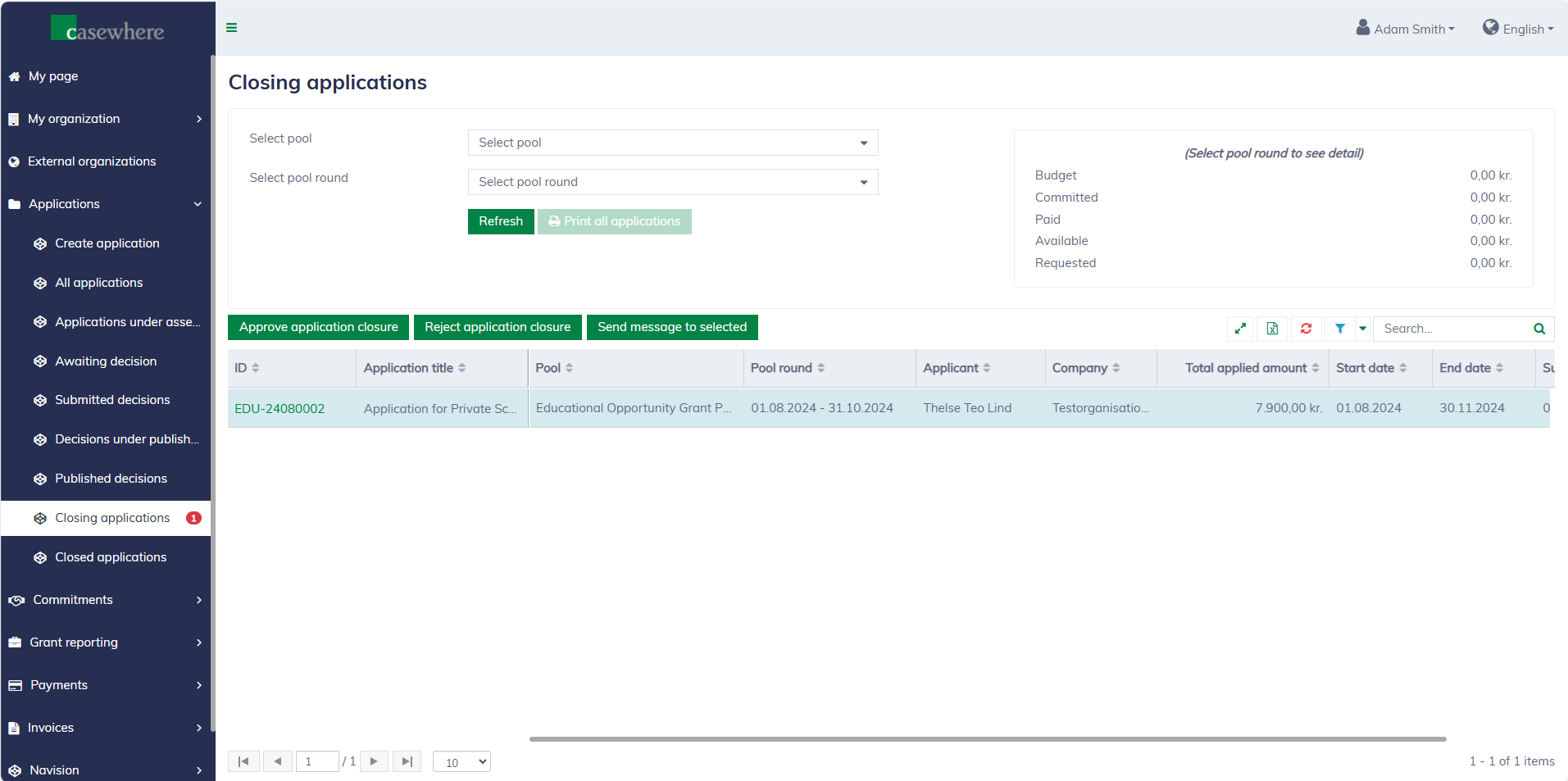Image resolution: width=1568 pixels, height=781 pixels.
Task: Export table to Excel icon
Action: [1272, 329]
